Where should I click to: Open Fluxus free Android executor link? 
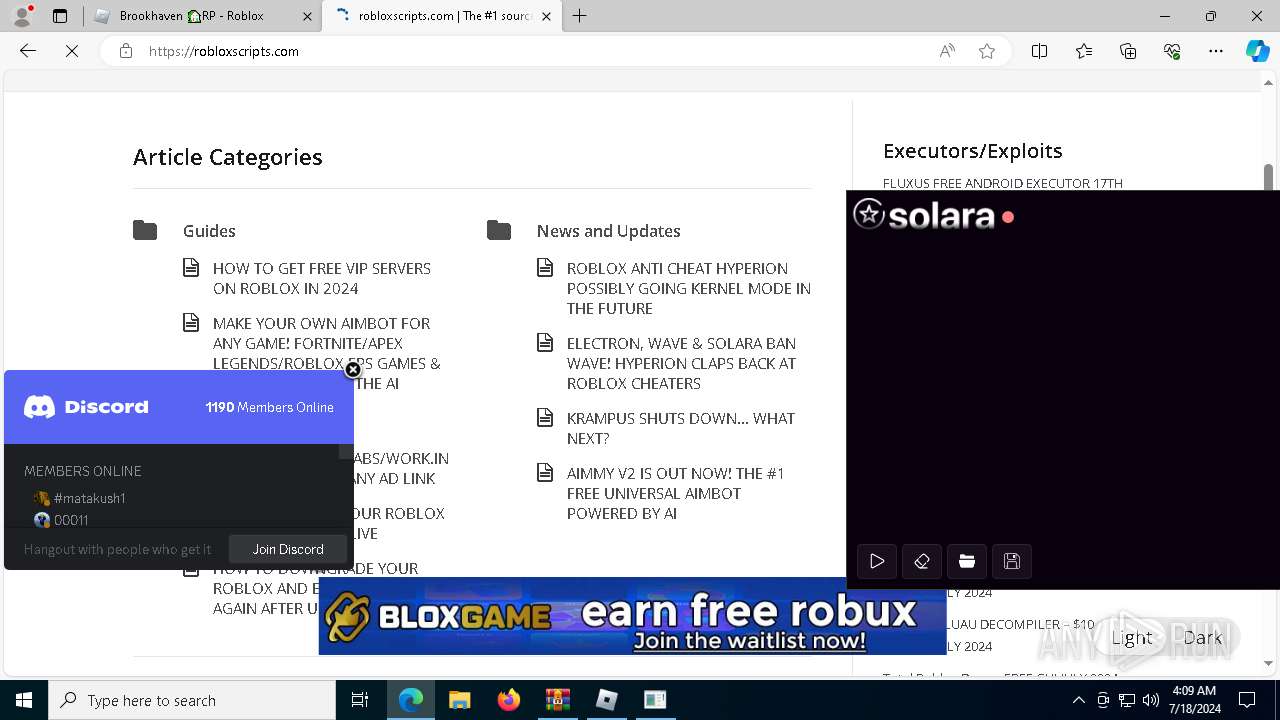[1003, 183]
